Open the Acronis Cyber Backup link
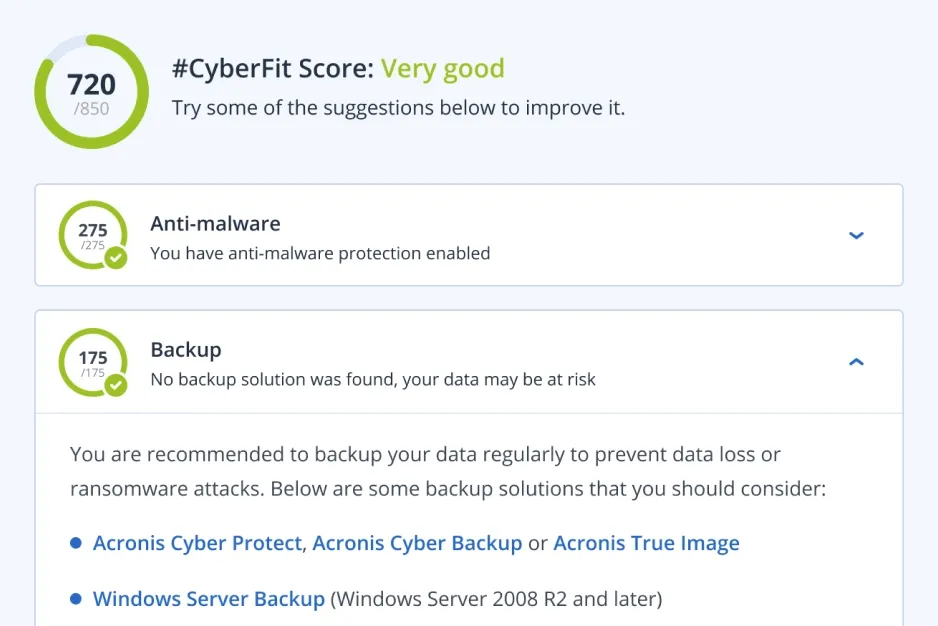This screenshot has width=938, height=626. [417, 543]
